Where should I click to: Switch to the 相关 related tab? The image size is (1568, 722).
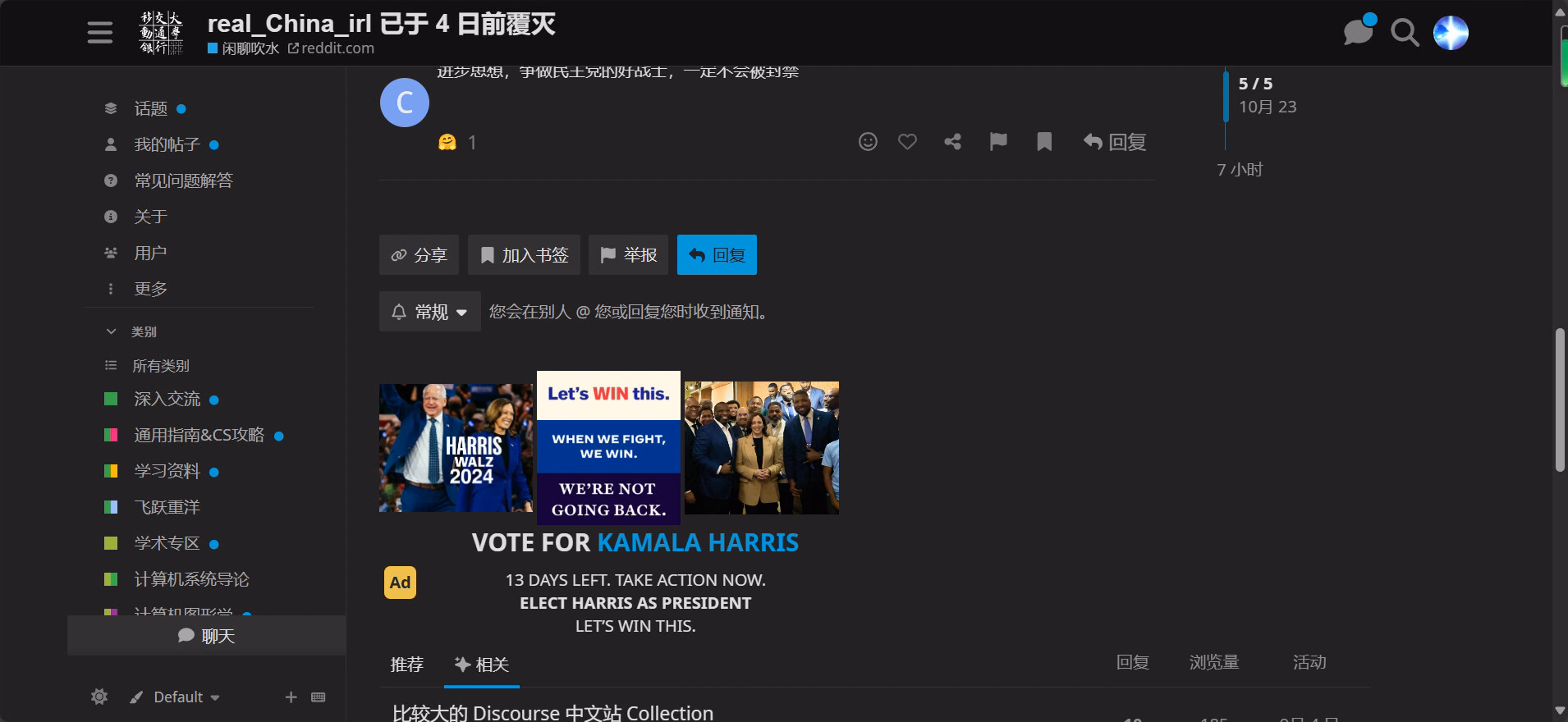482,665
